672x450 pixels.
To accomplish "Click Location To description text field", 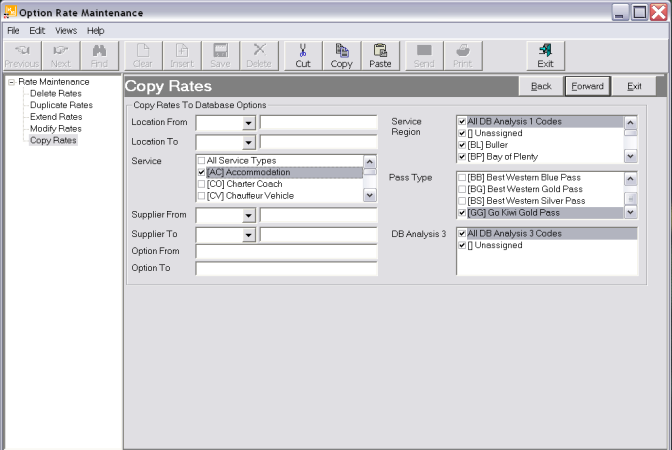I will tap(318, 142).
